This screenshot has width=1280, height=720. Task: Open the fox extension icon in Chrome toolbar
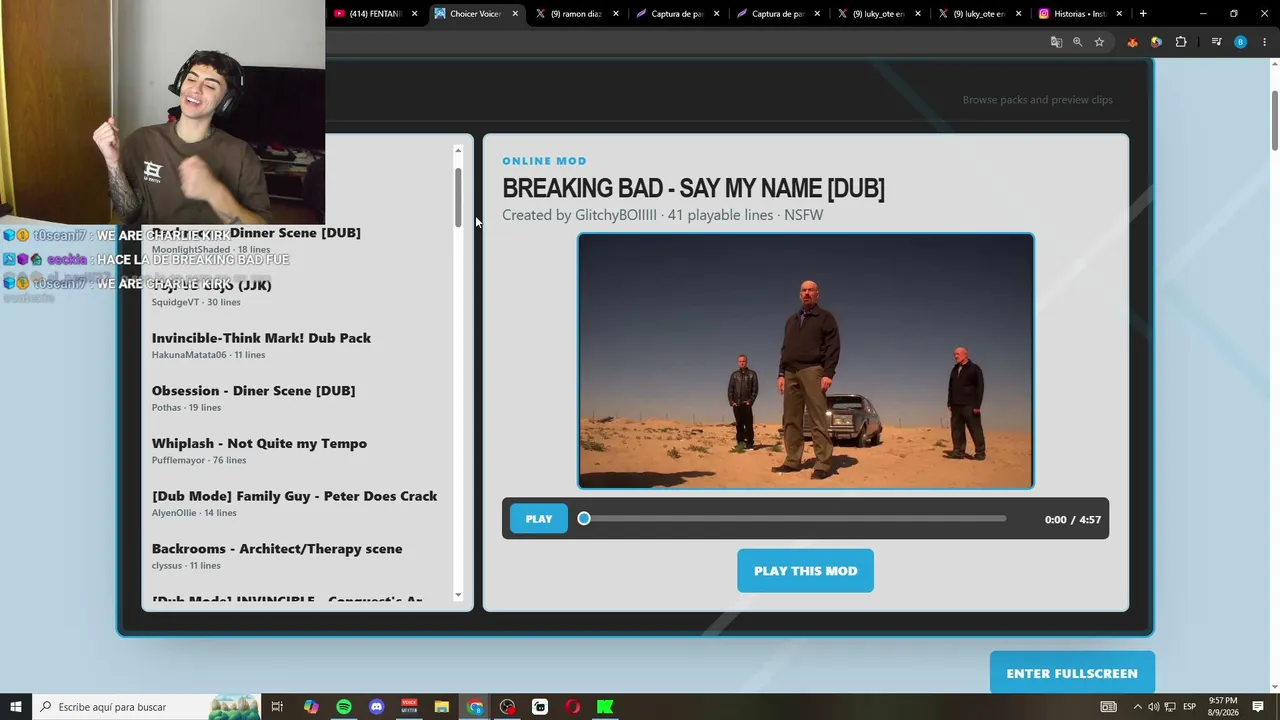coord(1132,42)
